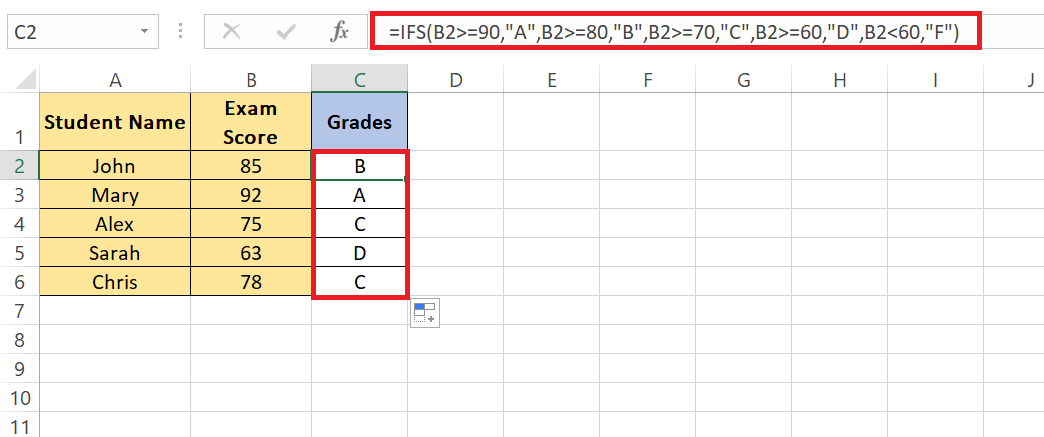1044x437 pixels.
Task: Select row 1 header
Action: coord(19,122)
